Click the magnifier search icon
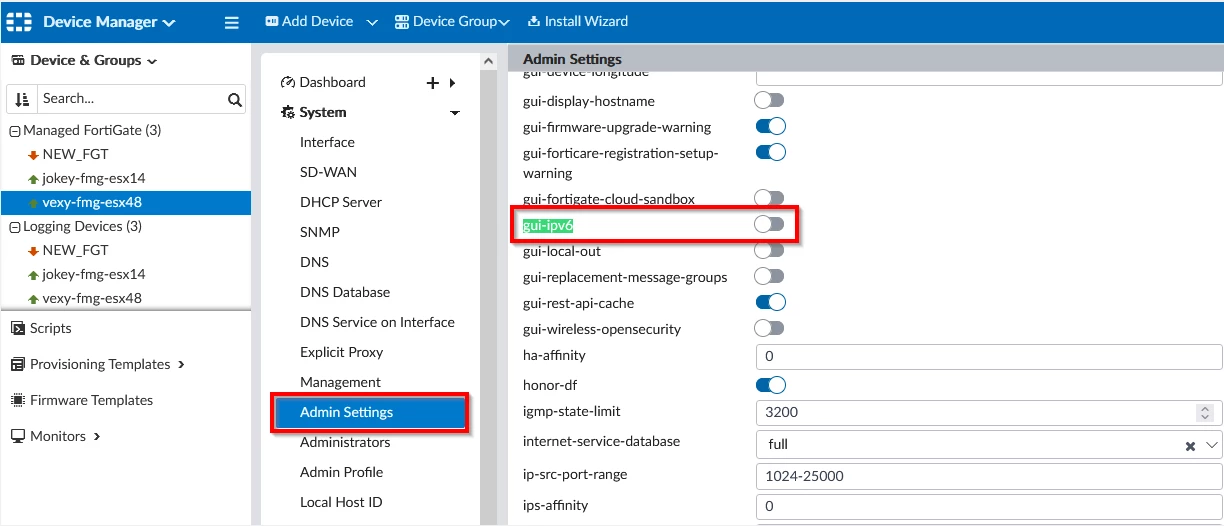The width and height of the screenshot is (1224, 526). [235, 99]
